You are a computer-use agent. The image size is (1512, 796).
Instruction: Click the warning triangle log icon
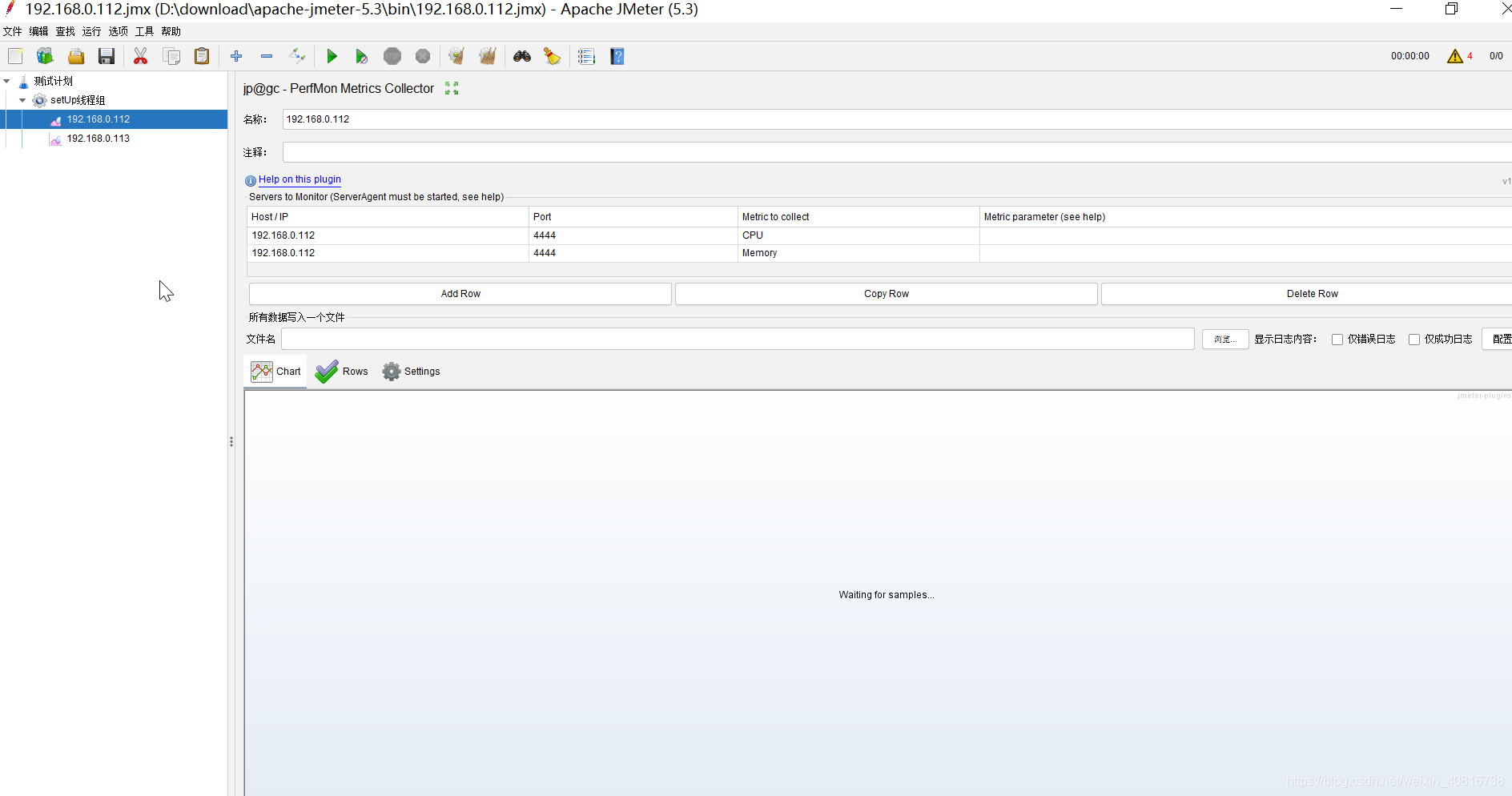pos(1455,56)
